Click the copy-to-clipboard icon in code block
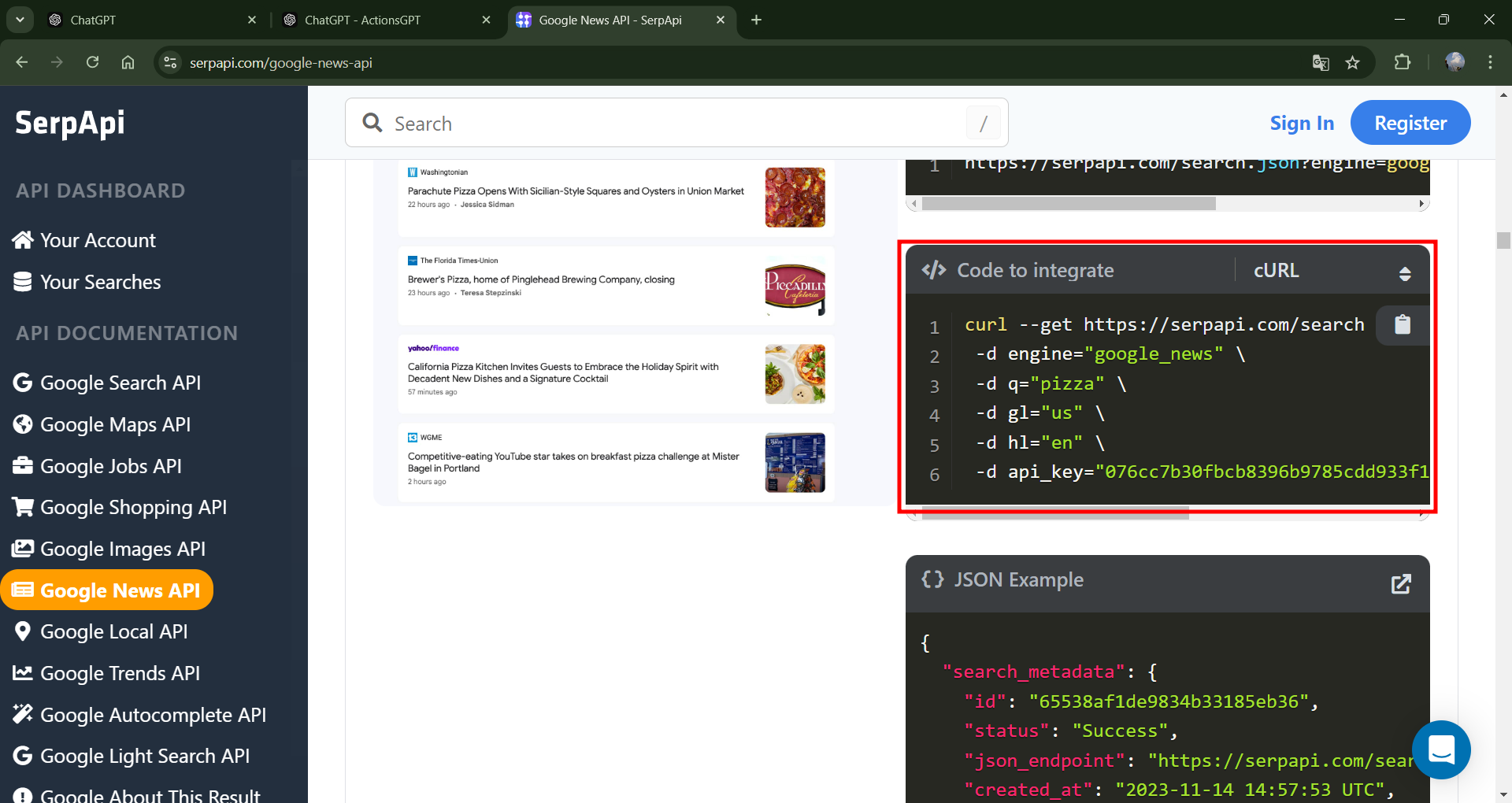 [1403, 324]
